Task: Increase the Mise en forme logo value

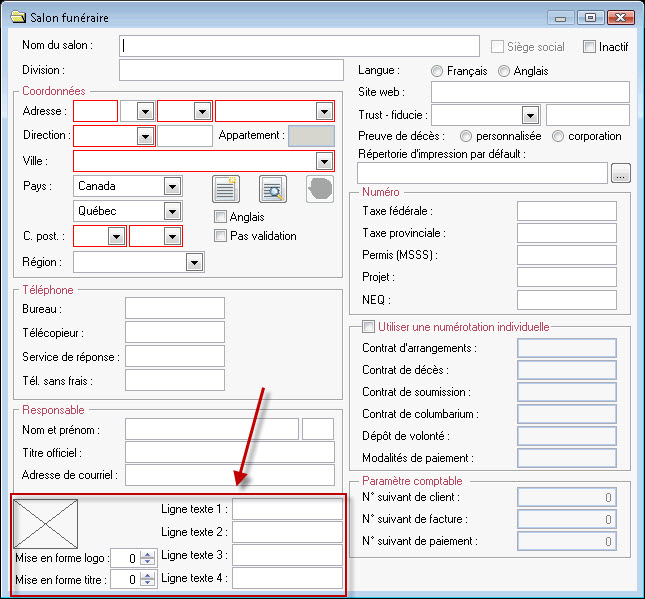Action: click(x=148, y=554)
